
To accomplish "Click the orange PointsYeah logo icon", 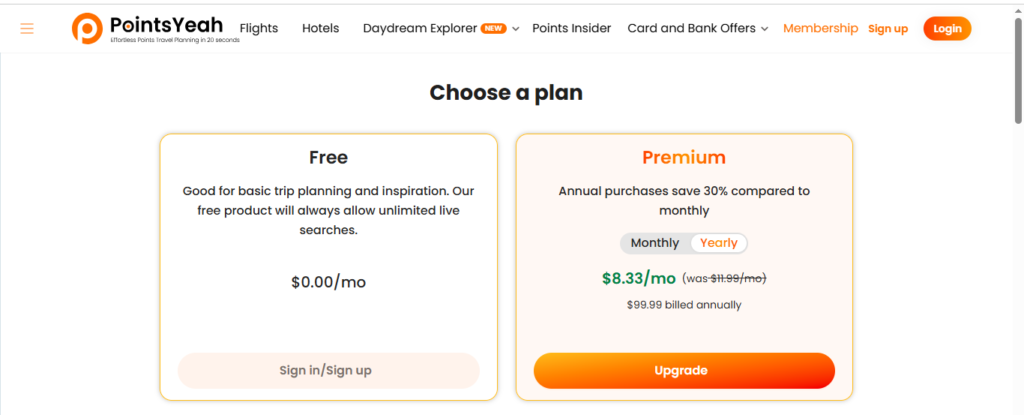I will point(87,28).
